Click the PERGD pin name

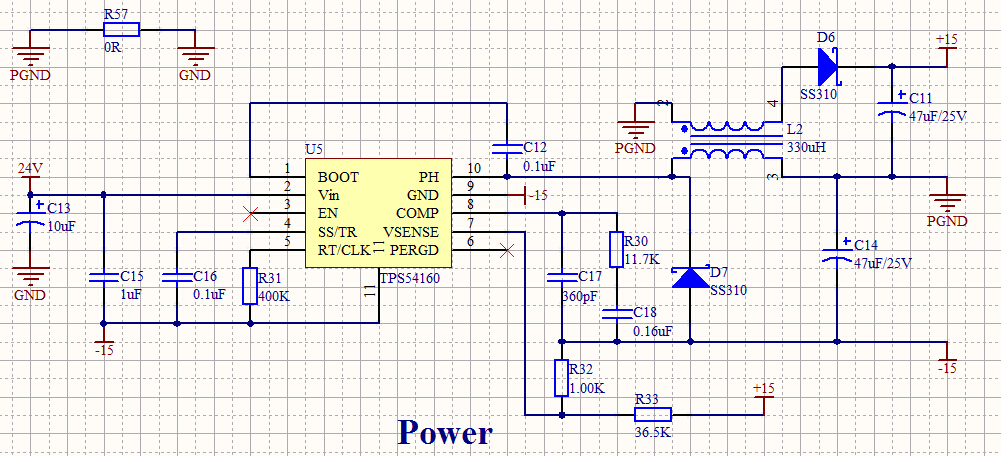coord(415,250)
